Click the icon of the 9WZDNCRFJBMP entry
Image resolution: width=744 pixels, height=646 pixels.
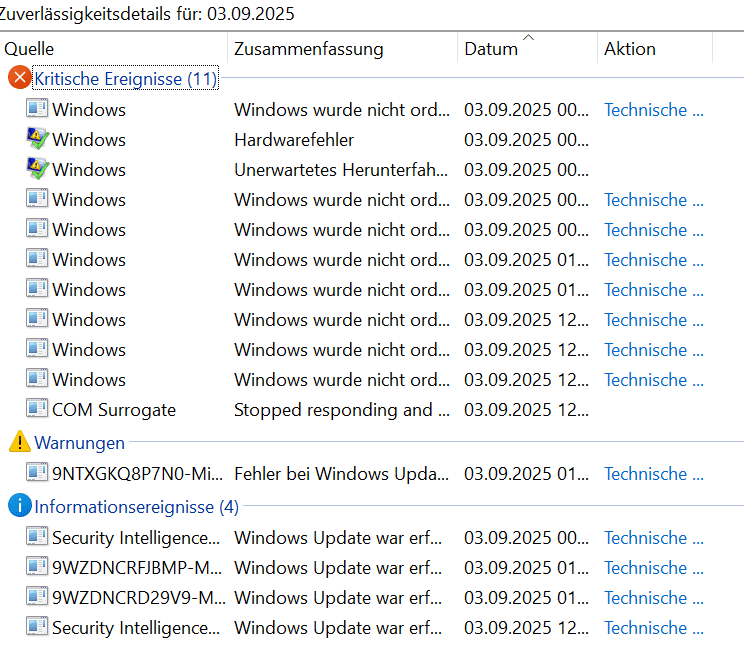37,567
